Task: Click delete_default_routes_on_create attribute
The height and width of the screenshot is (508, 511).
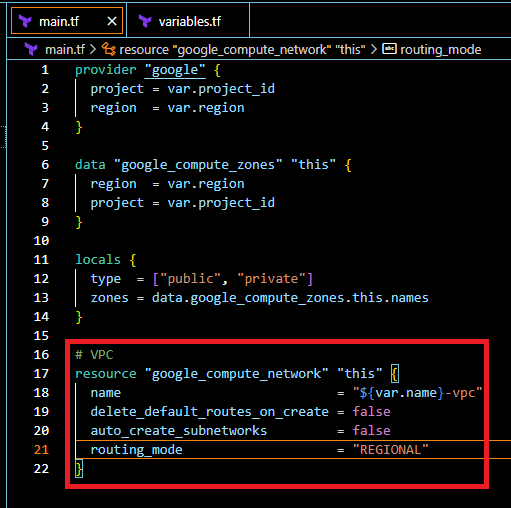Action: coord(210,412)
